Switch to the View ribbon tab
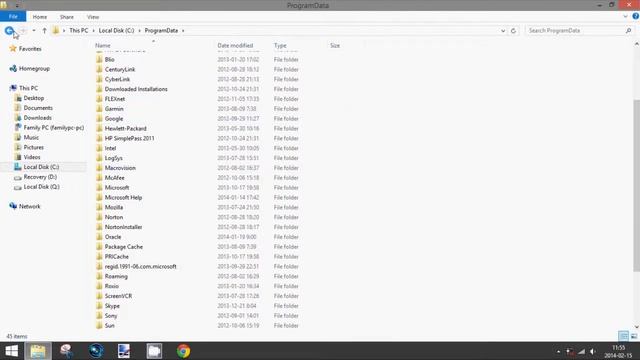Screen dimensions: 640x360 [x=93, y=17]
